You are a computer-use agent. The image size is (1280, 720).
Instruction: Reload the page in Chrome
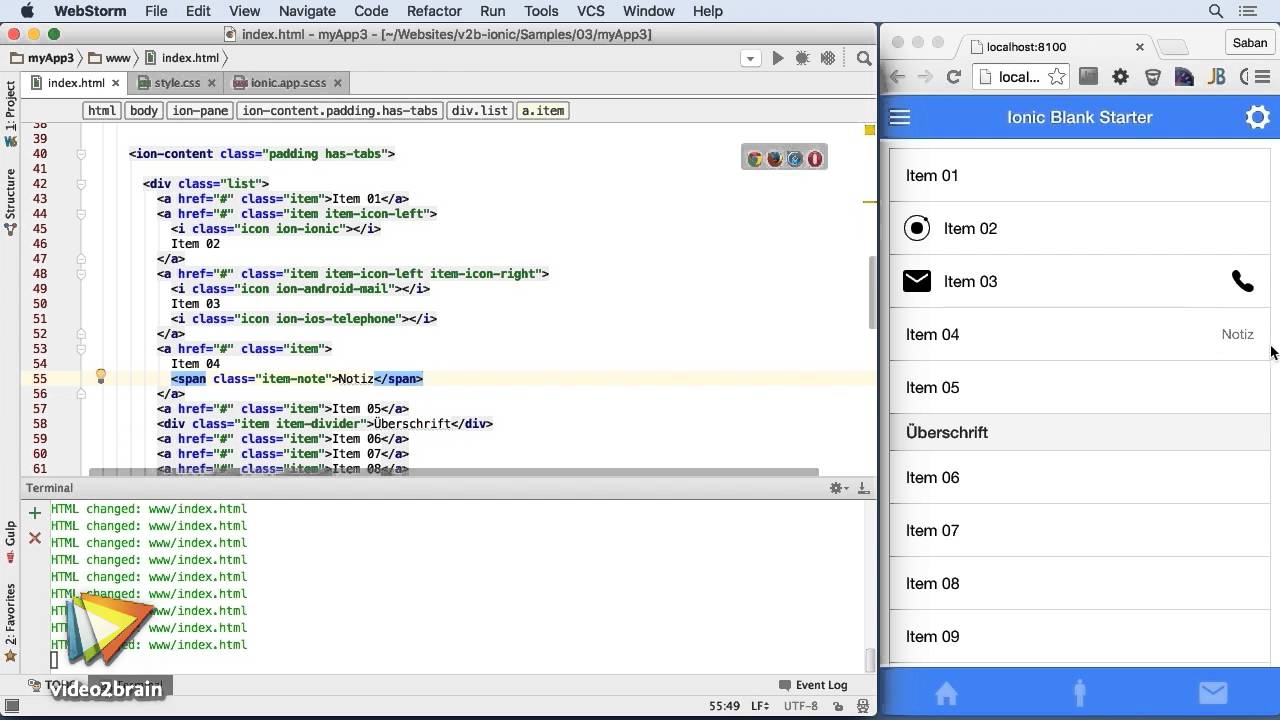point(954,77)
